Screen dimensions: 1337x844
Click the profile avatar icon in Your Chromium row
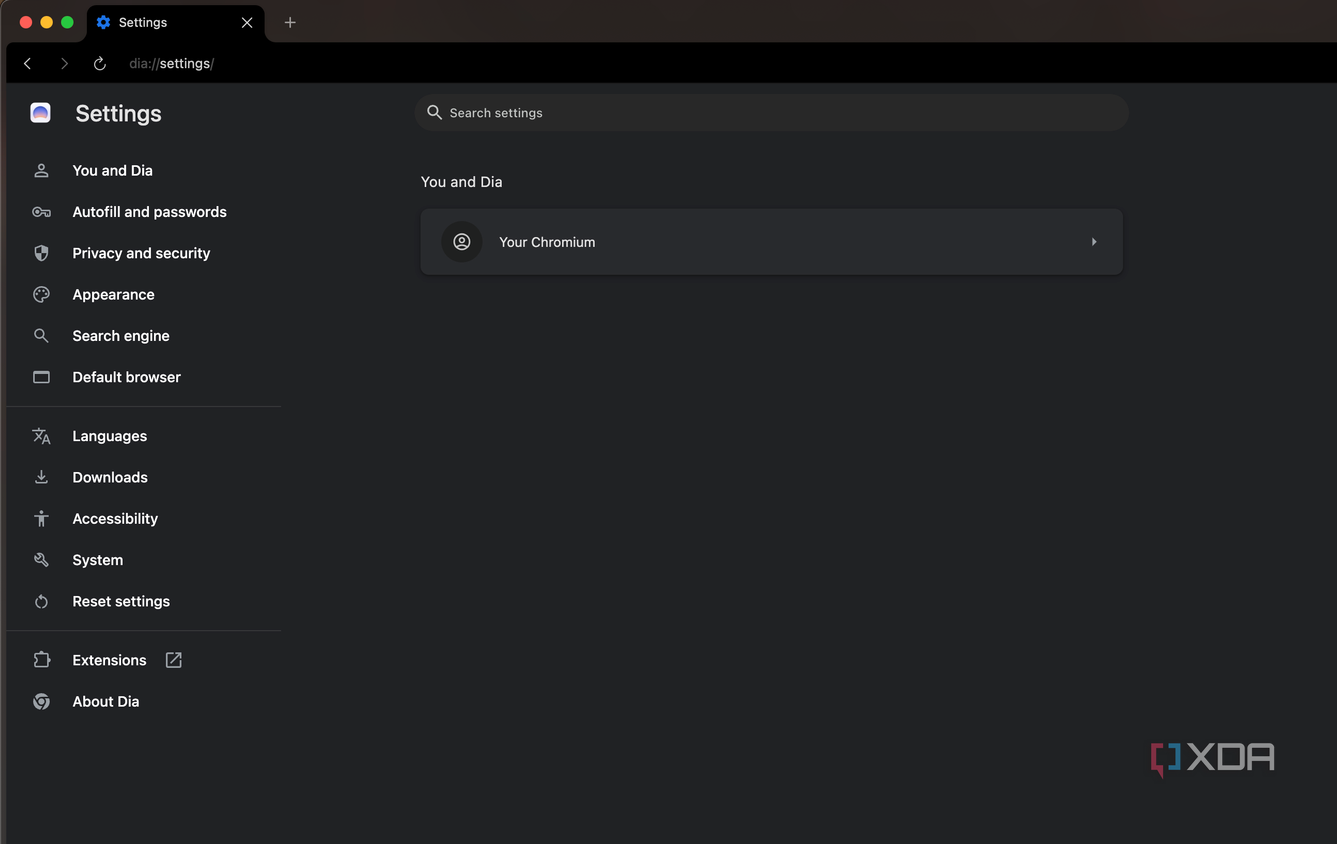[462, 242]
